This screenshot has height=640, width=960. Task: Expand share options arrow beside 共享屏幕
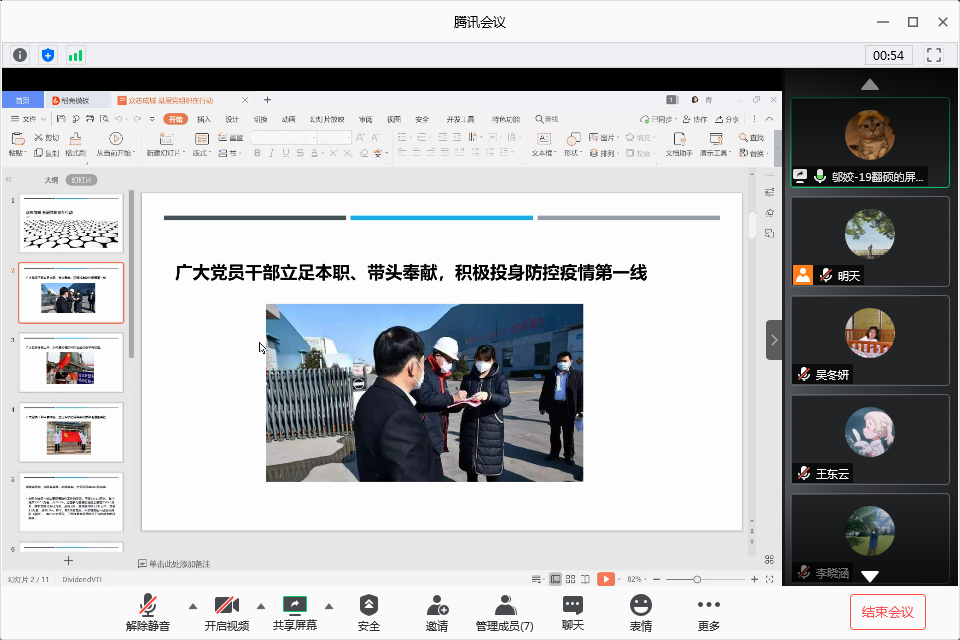(x=328, y=606)
